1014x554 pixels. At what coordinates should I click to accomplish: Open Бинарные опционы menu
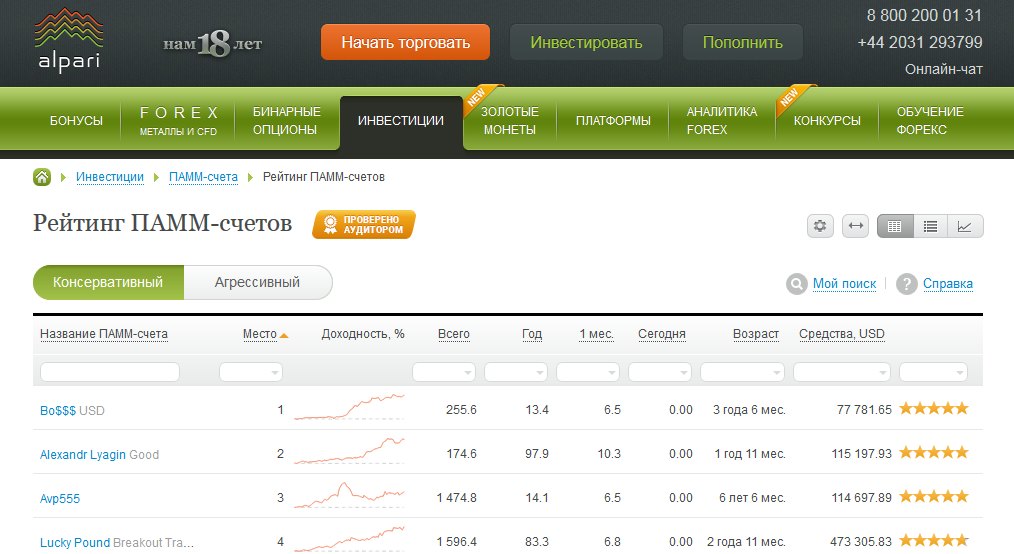(286, 121)
